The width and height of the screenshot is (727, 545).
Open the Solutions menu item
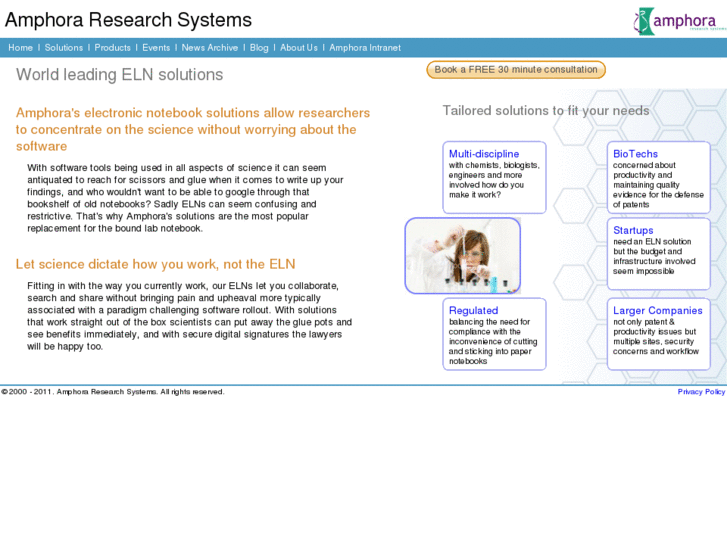[64, 48]
